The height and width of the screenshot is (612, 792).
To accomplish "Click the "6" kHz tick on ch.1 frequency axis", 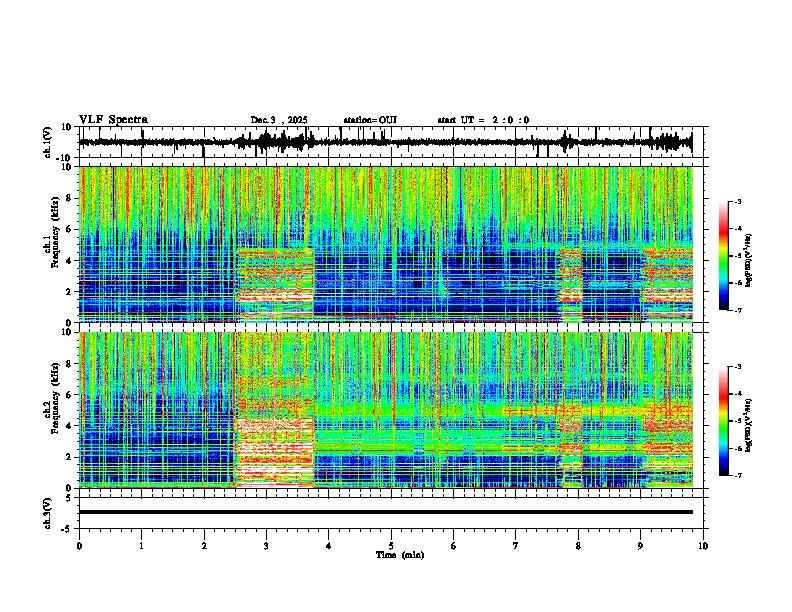I will (x=69, y=230).
